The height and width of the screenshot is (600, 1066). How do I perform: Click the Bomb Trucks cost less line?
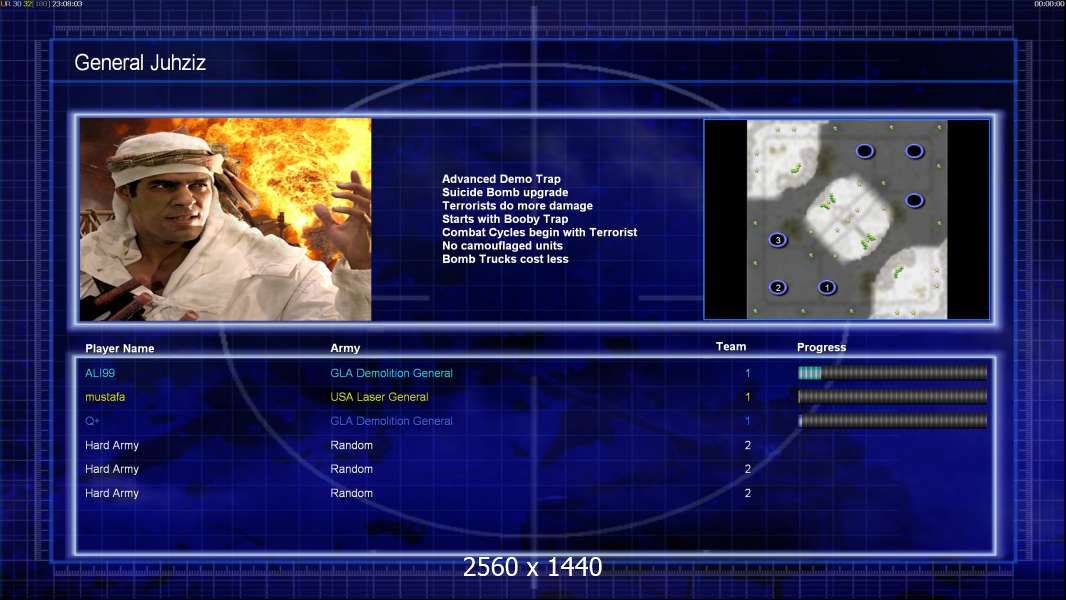[x=505, y=259]
